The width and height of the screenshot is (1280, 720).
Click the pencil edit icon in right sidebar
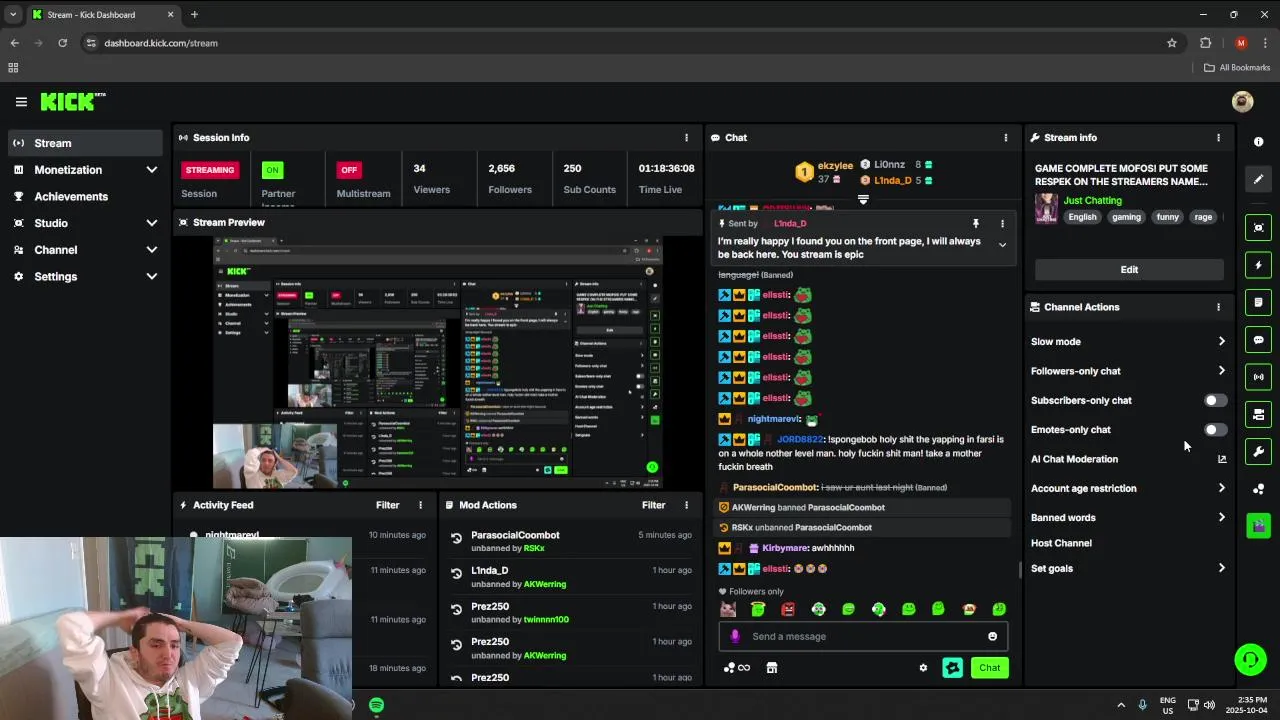pyautogui.click(x=1259, y=179)
